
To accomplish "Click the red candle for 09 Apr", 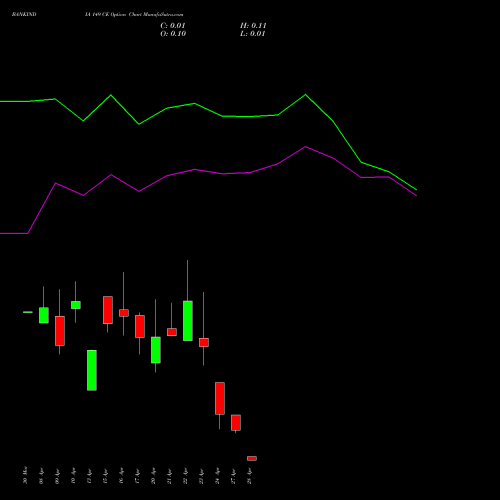I will (x=60, y=331).
